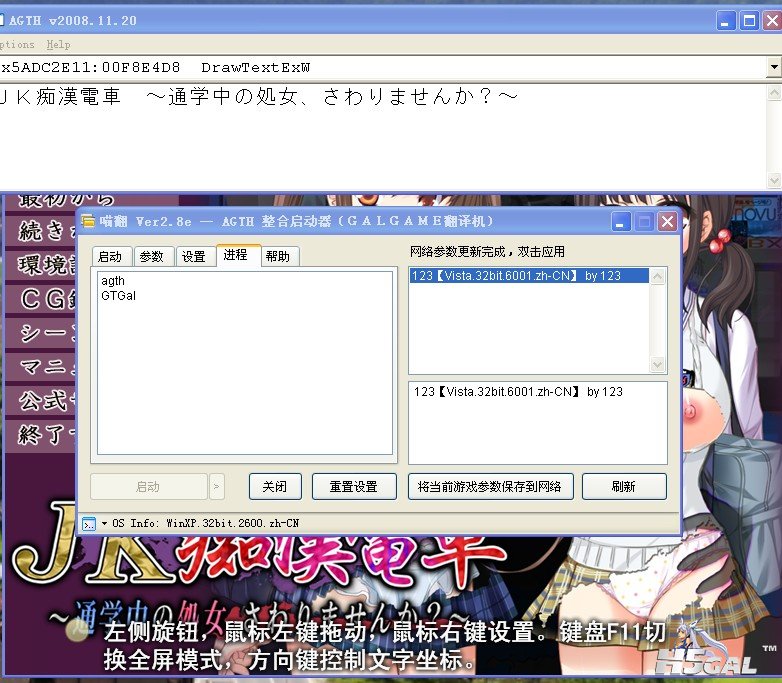Click the 公式 menu entry in the game
Viewport: 782px width, 683px height.
(x=42, y=401)
